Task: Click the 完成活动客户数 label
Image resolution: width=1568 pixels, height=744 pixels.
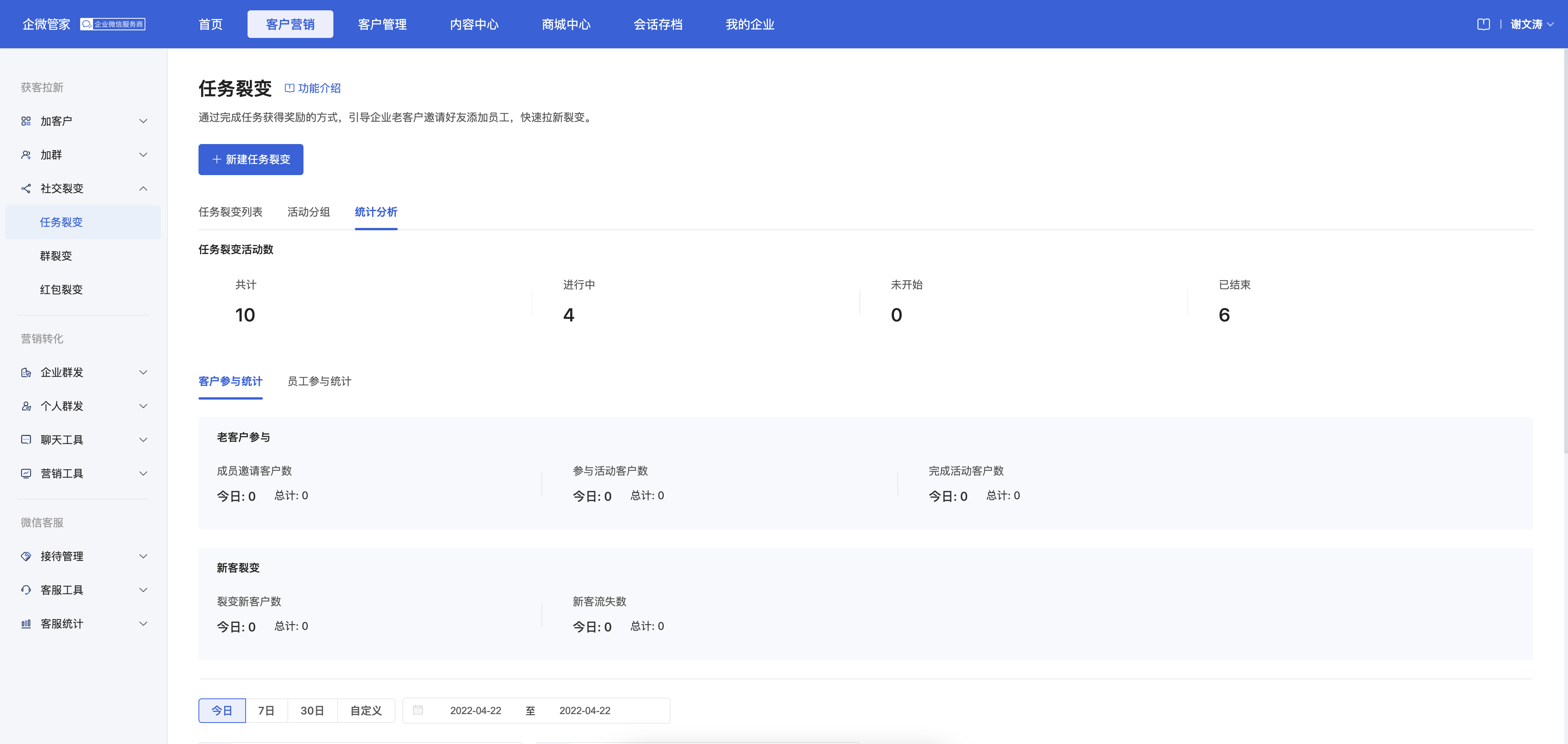Action: pyautogui.click(x=966, y=471)
